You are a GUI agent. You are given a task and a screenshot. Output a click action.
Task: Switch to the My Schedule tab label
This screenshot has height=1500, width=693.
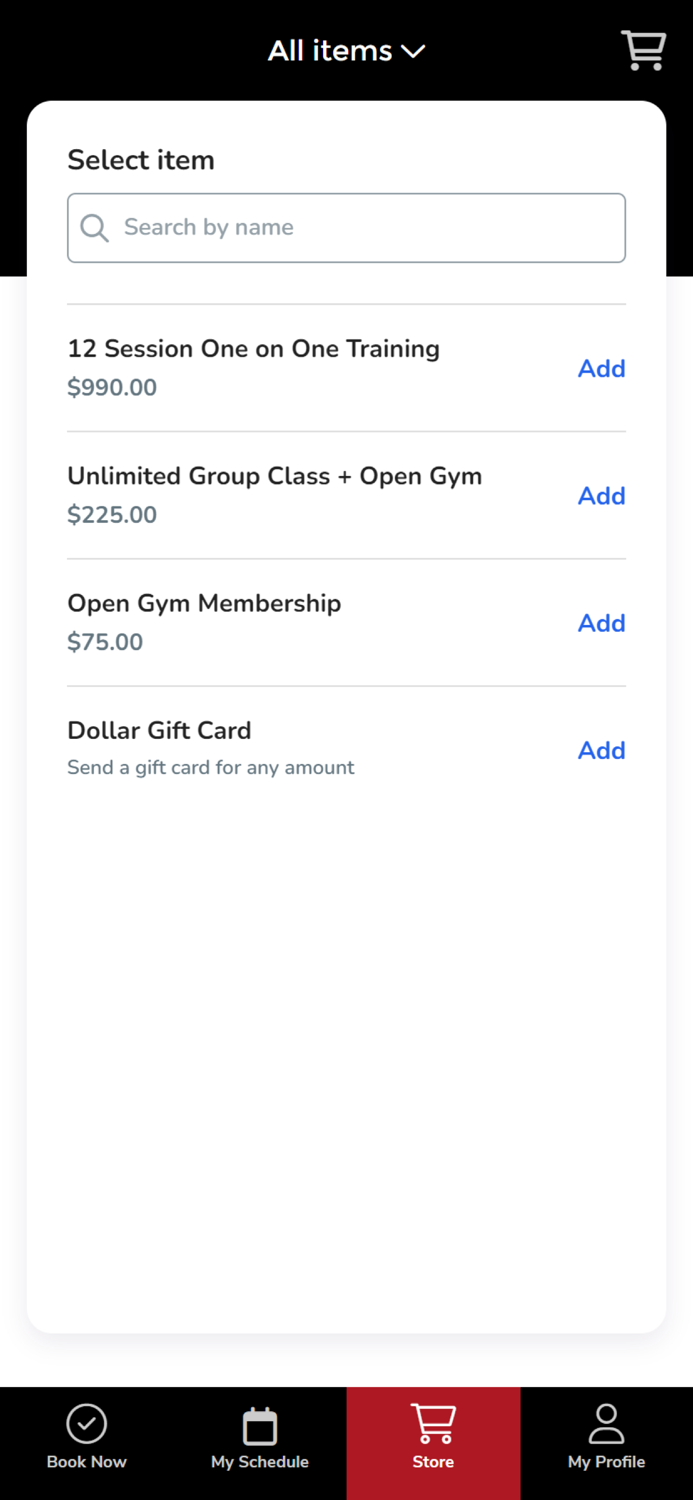[260, 1462]
